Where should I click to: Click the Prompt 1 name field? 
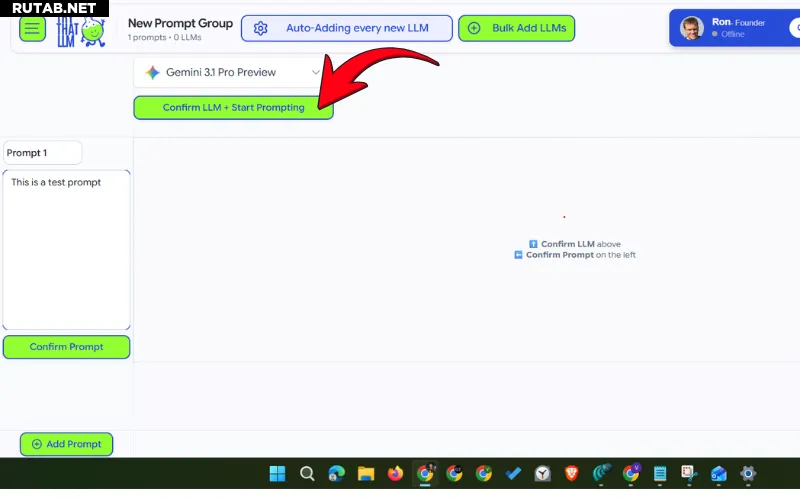click(x=42, y=153)
